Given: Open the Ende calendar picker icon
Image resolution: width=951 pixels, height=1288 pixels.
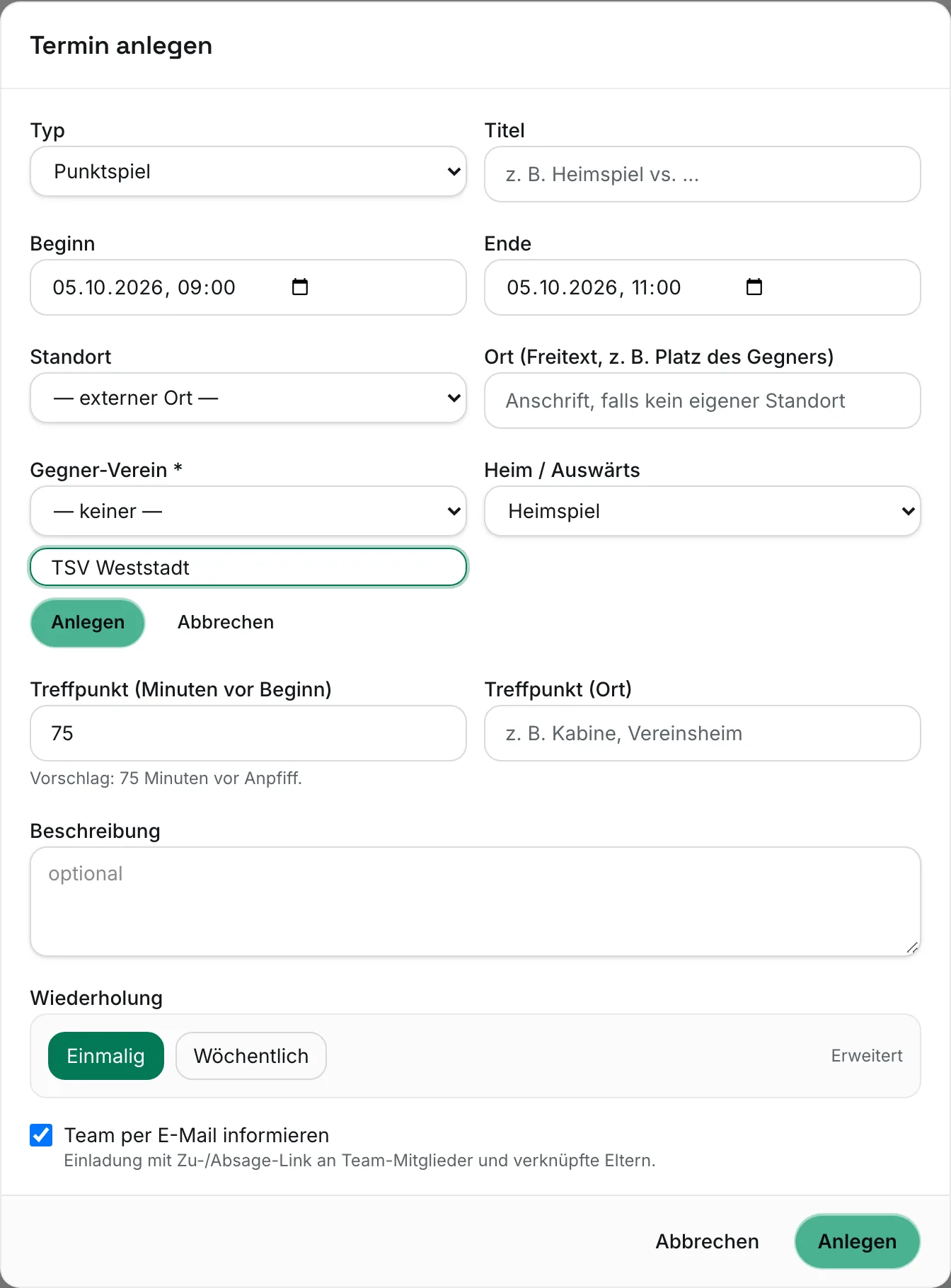Looking at the screenshot, I should 754,287.
